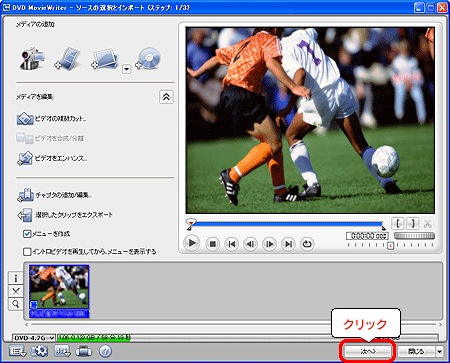The height and width of the screenshot is (363, 450).
Task: Open the dropdown arrow beside slideshow icon
Action: pyautogui.click(x=126, y=69)
